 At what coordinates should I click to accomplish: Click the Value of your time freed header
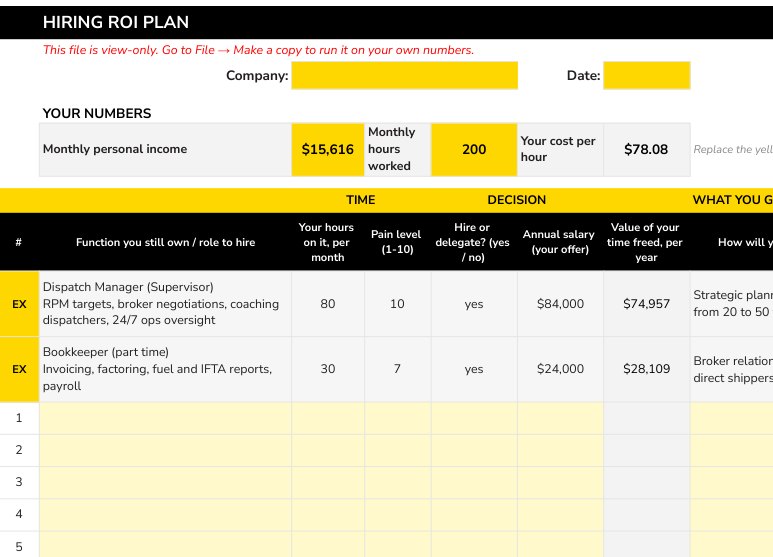coord(646,242)
